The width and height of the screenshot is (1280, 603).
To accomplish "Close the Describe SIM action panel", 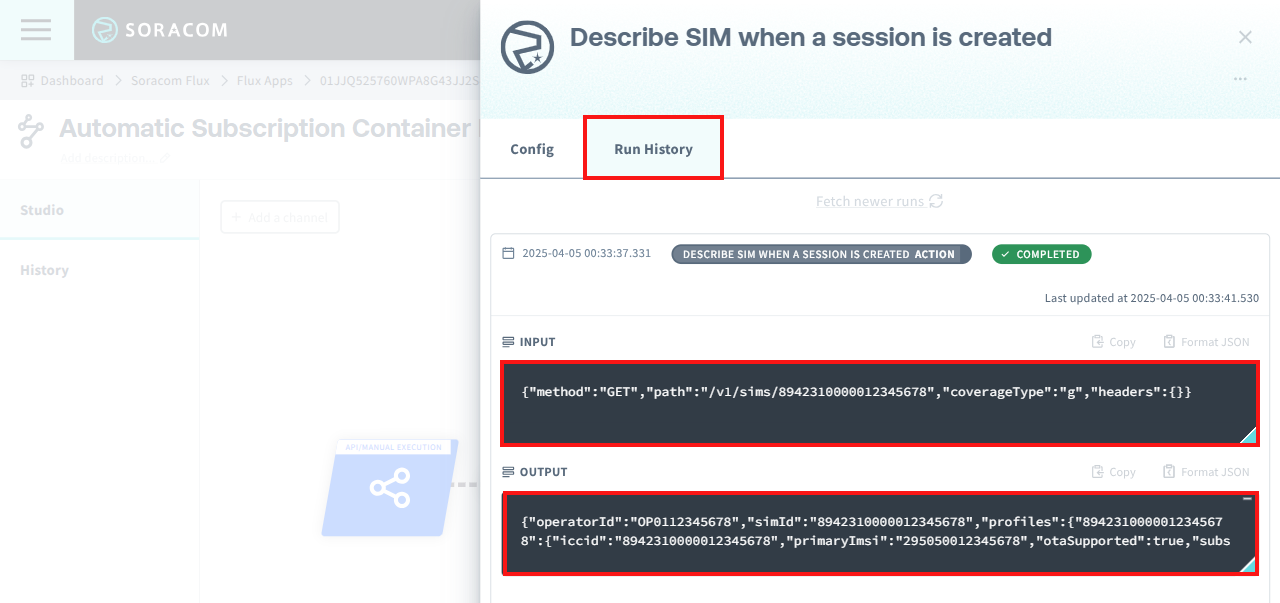I will point(1245,38).
